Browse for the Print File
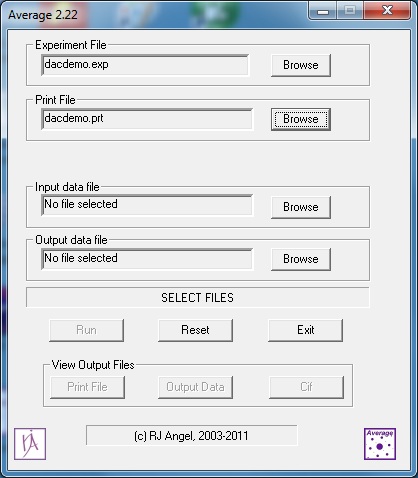This screenshot has height=478, width=418. pyautogui.click(x=301, y=119)
